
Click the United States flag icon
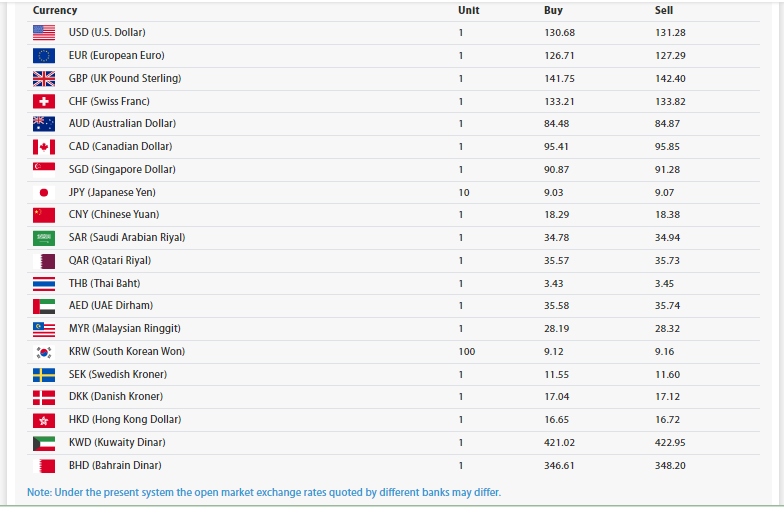point(44,33)
